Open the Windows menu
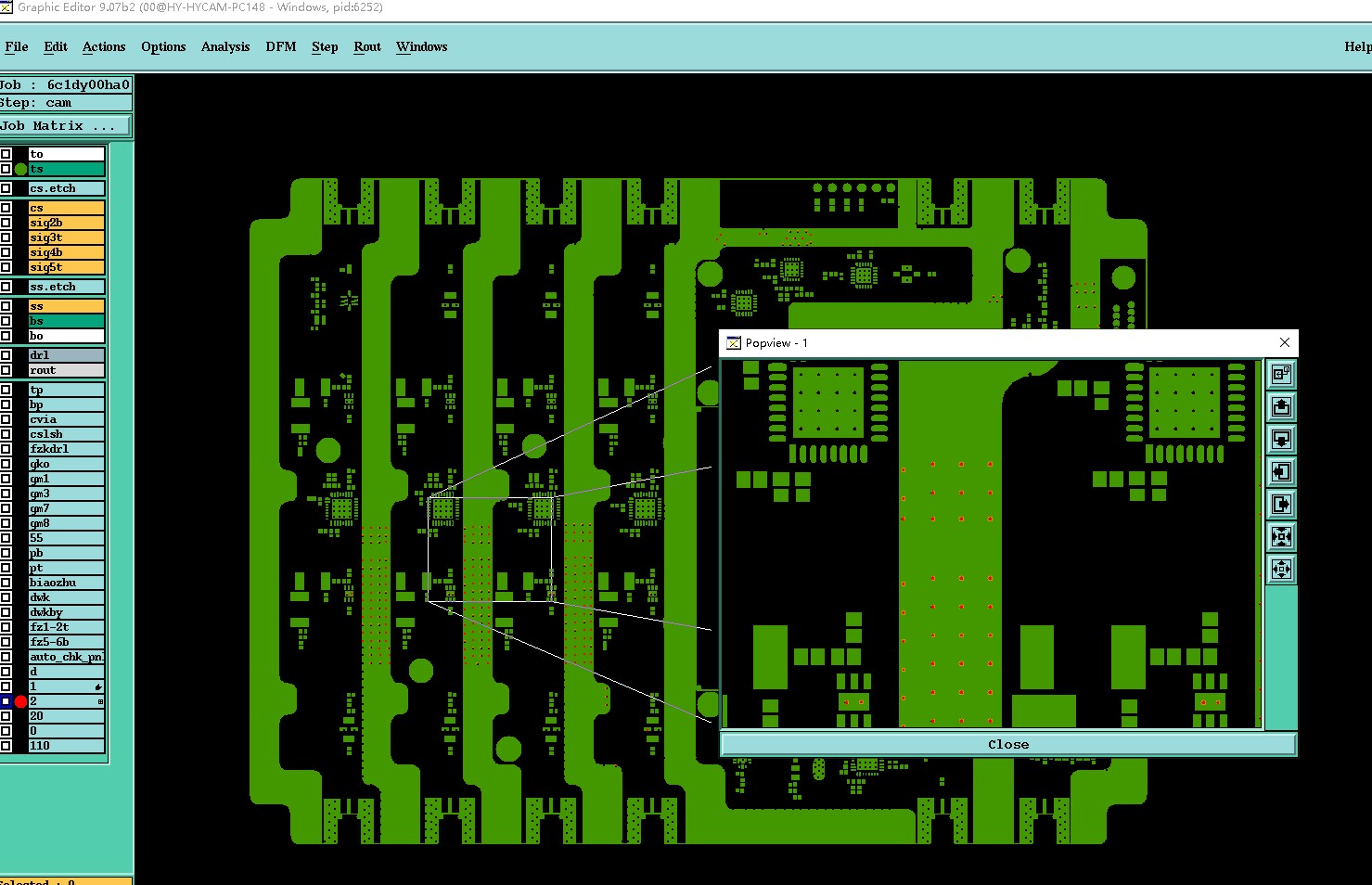The width and height of the screenshot is (1372, 885). click(422, 46)
